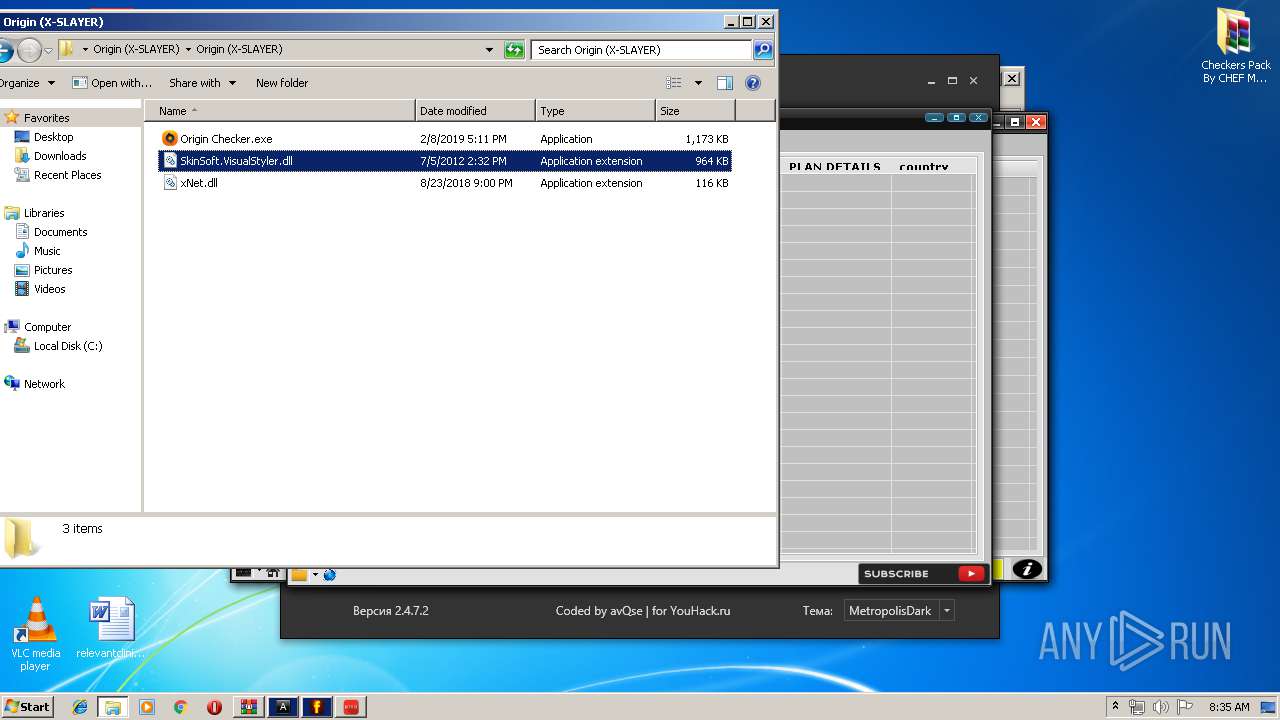Viewport: 1280px width, 720px height.
Task: Click the forward navigation arrow
Action: coord(29,49)
